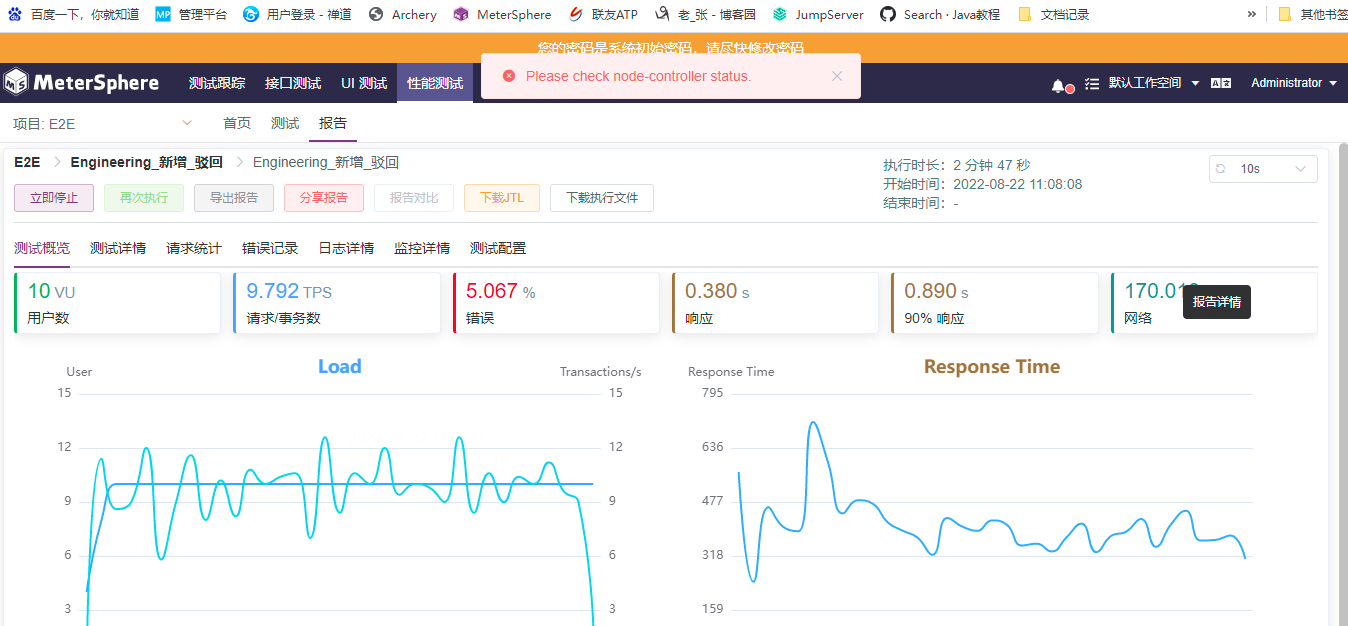Viewport: 1348px width, 626px height.
Task: Switch to the 监控详情 tab
Action: (x=422, y=248)
